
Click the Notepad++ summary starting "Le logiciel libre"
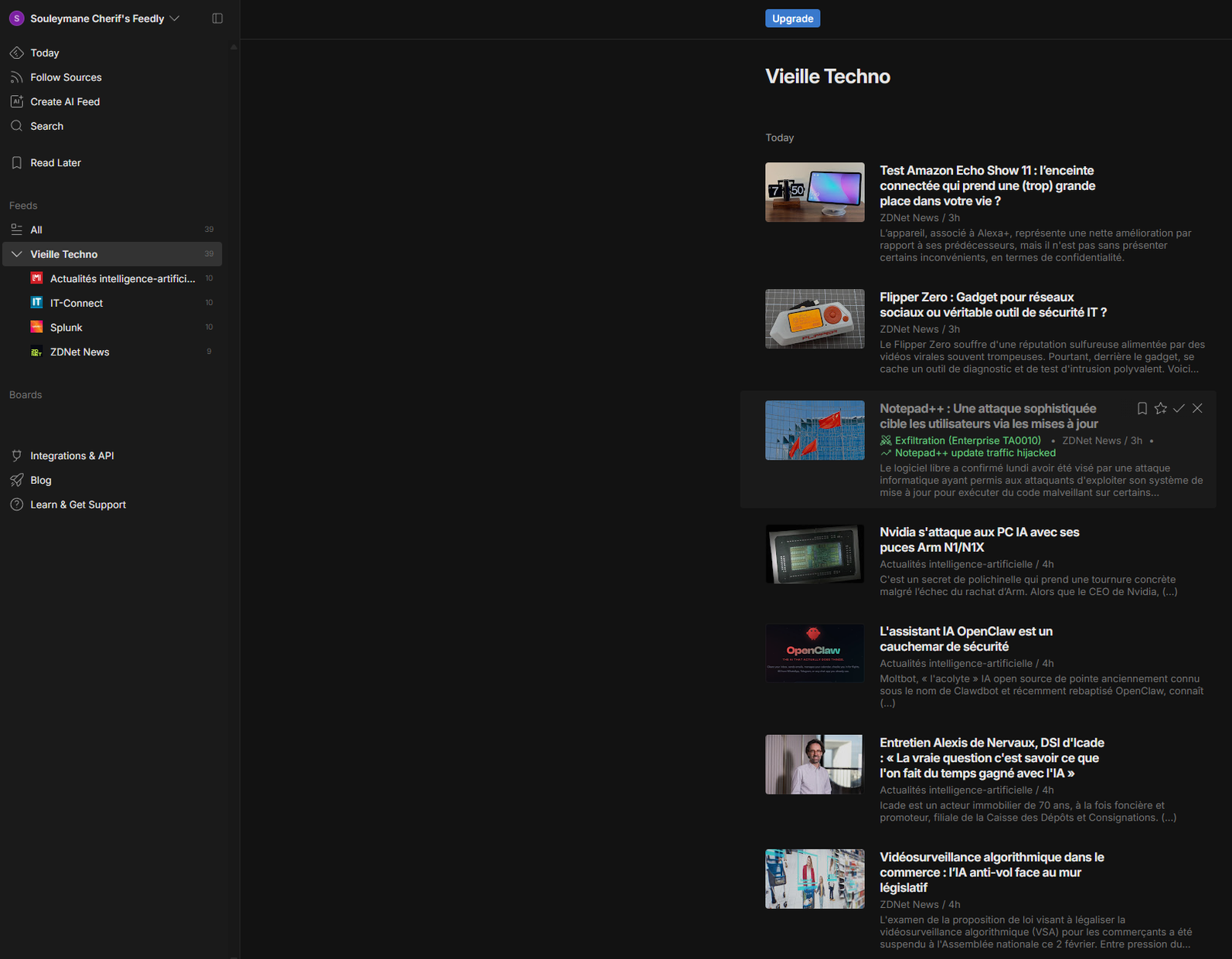click(1041, 480)
